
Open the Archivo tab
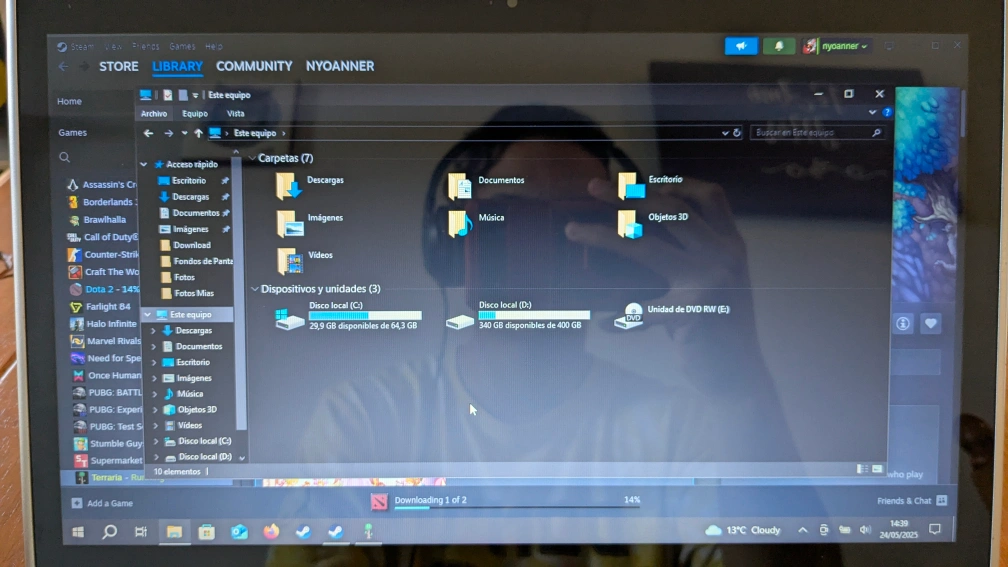[x=154, y=113]
